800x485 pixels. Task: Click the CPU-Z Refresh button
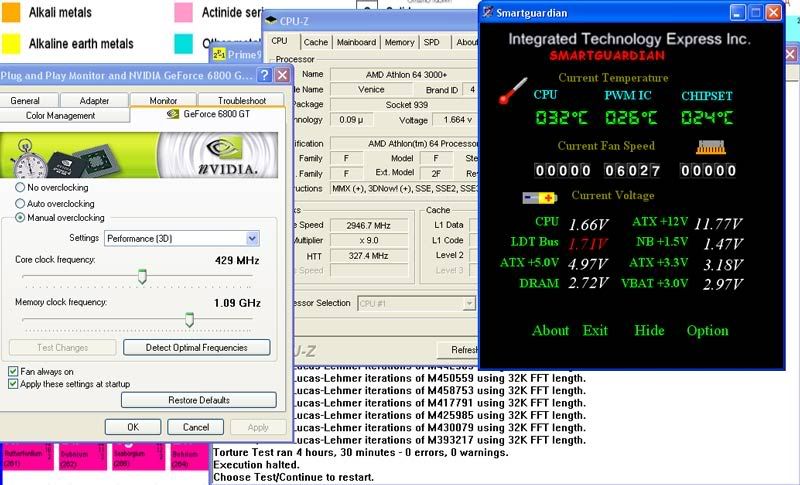[458, 350]
